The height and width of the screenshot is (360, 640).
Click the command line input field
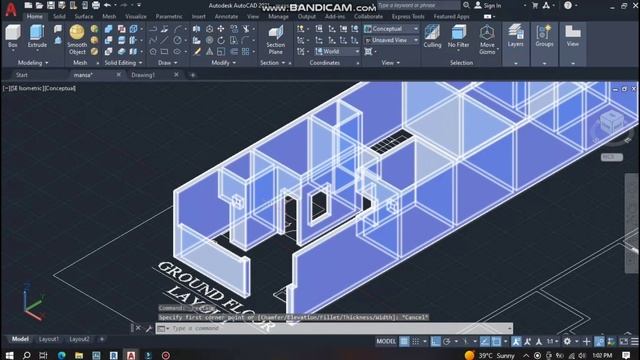[x=335, y=329]
